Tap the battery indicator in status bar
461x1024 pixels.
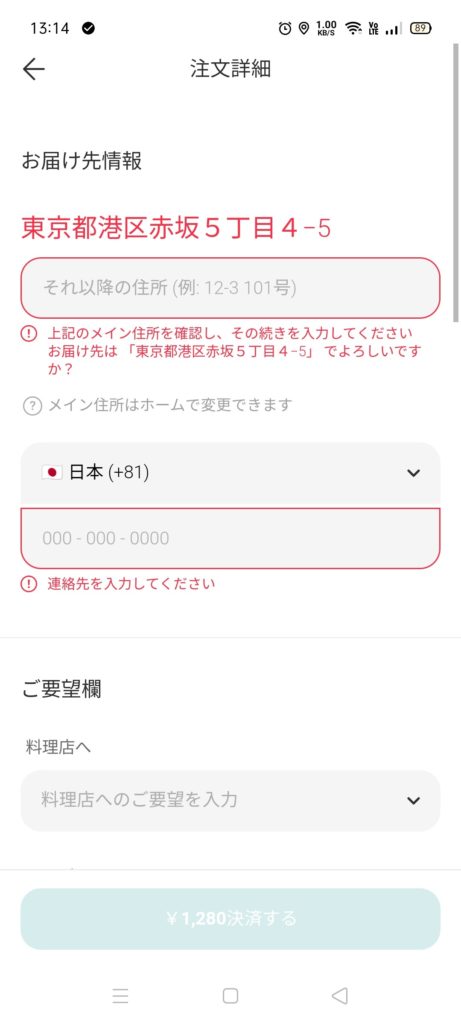pos(421,28)
